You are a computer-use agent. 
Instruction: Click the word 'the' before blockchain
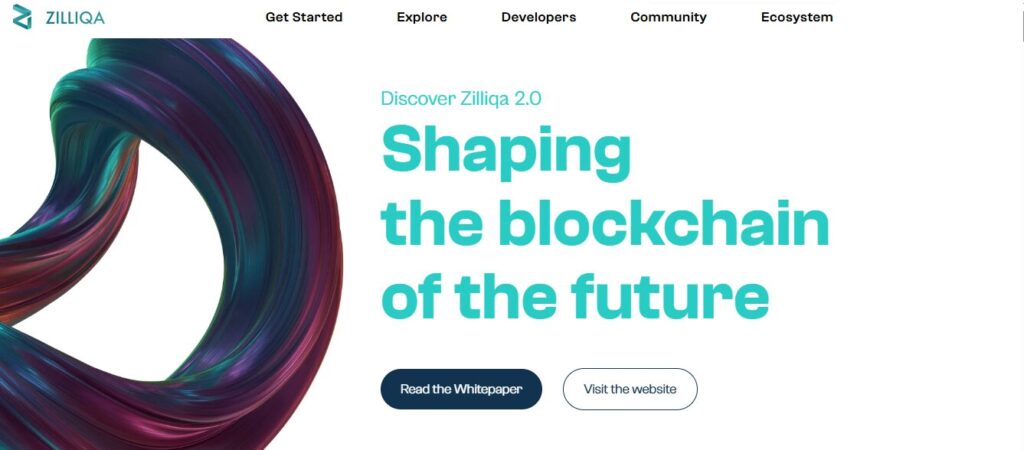pos(432,225)
